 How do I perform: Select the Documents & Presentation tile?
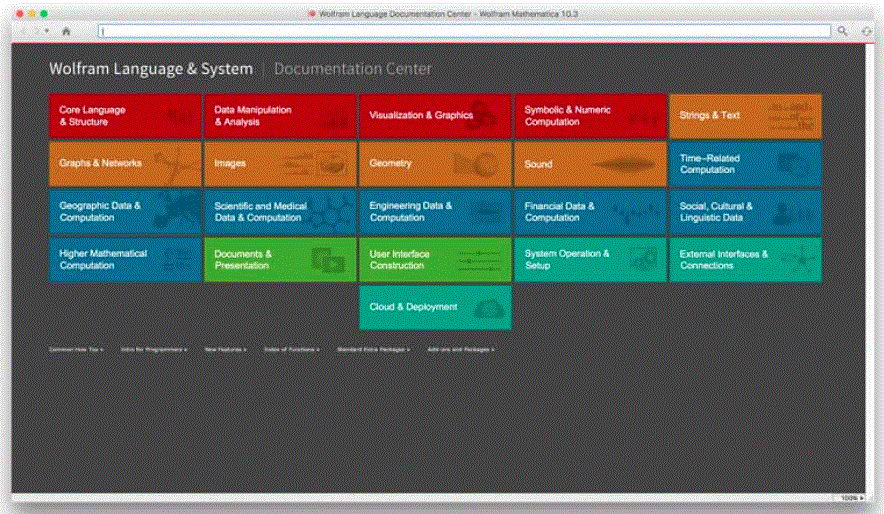click(x=280, y=260)
